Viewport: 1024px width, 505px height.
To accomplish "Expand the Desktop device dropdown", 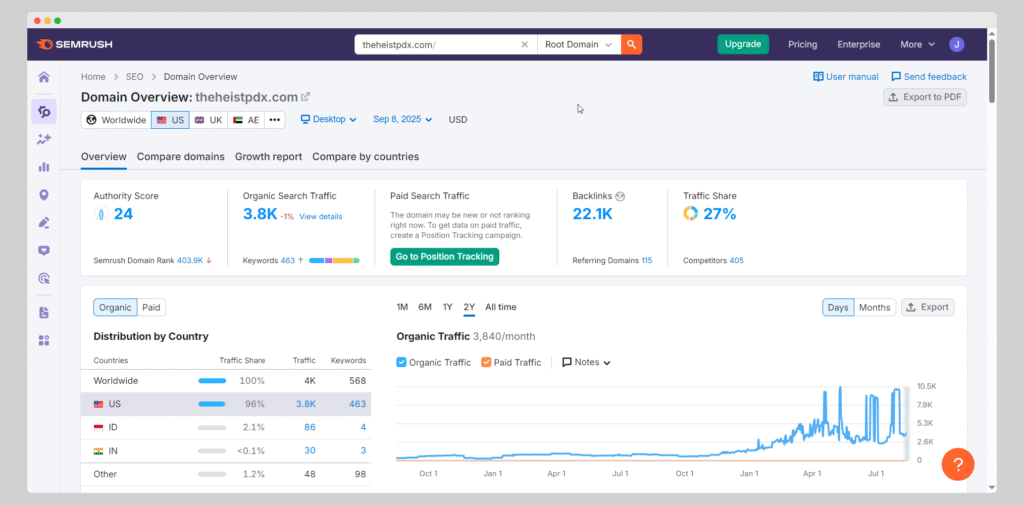I will (329, 119).
